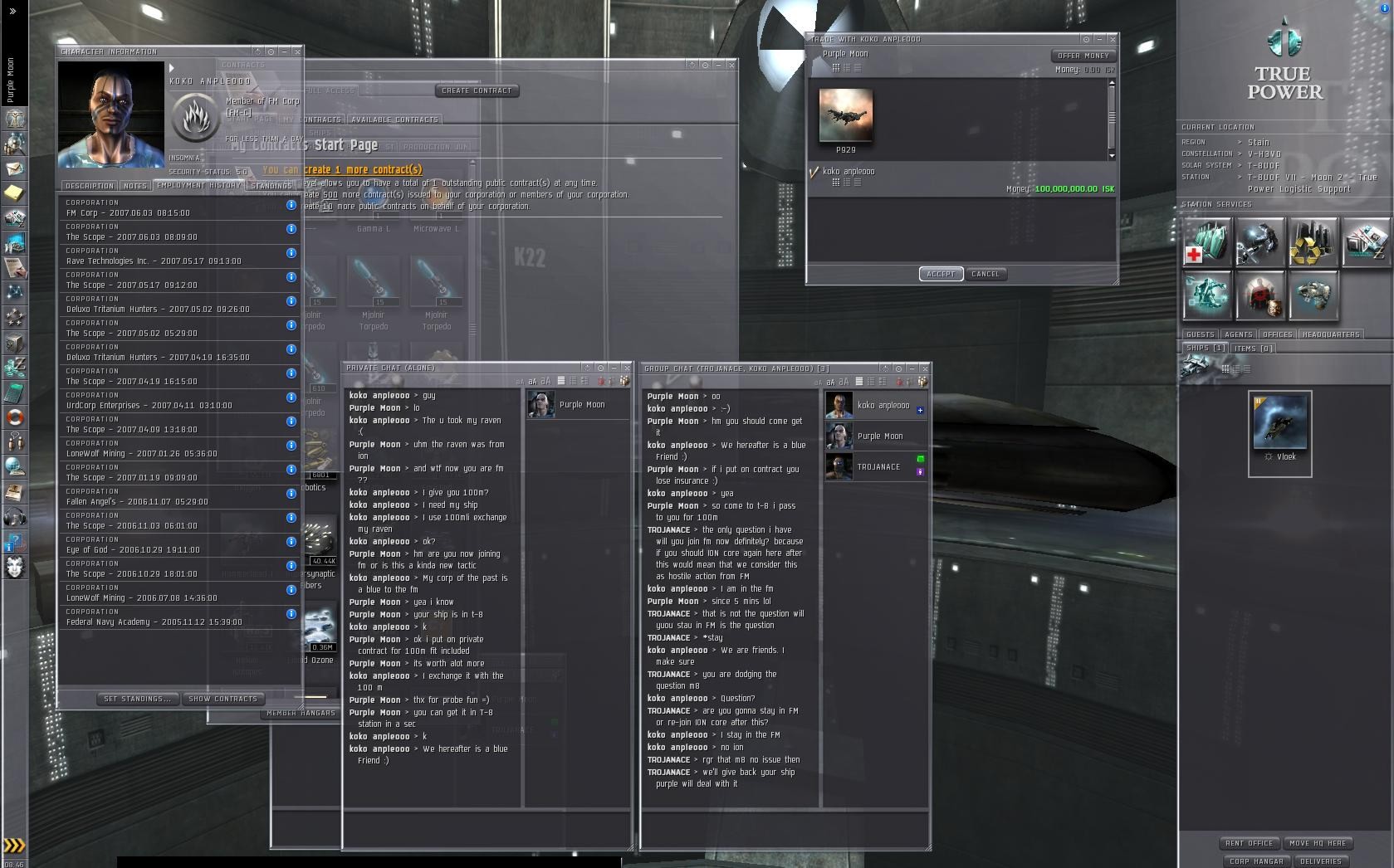
Task: Open the arrow menu beside Koko Anpleooo's name
Action: pos(172,68)
